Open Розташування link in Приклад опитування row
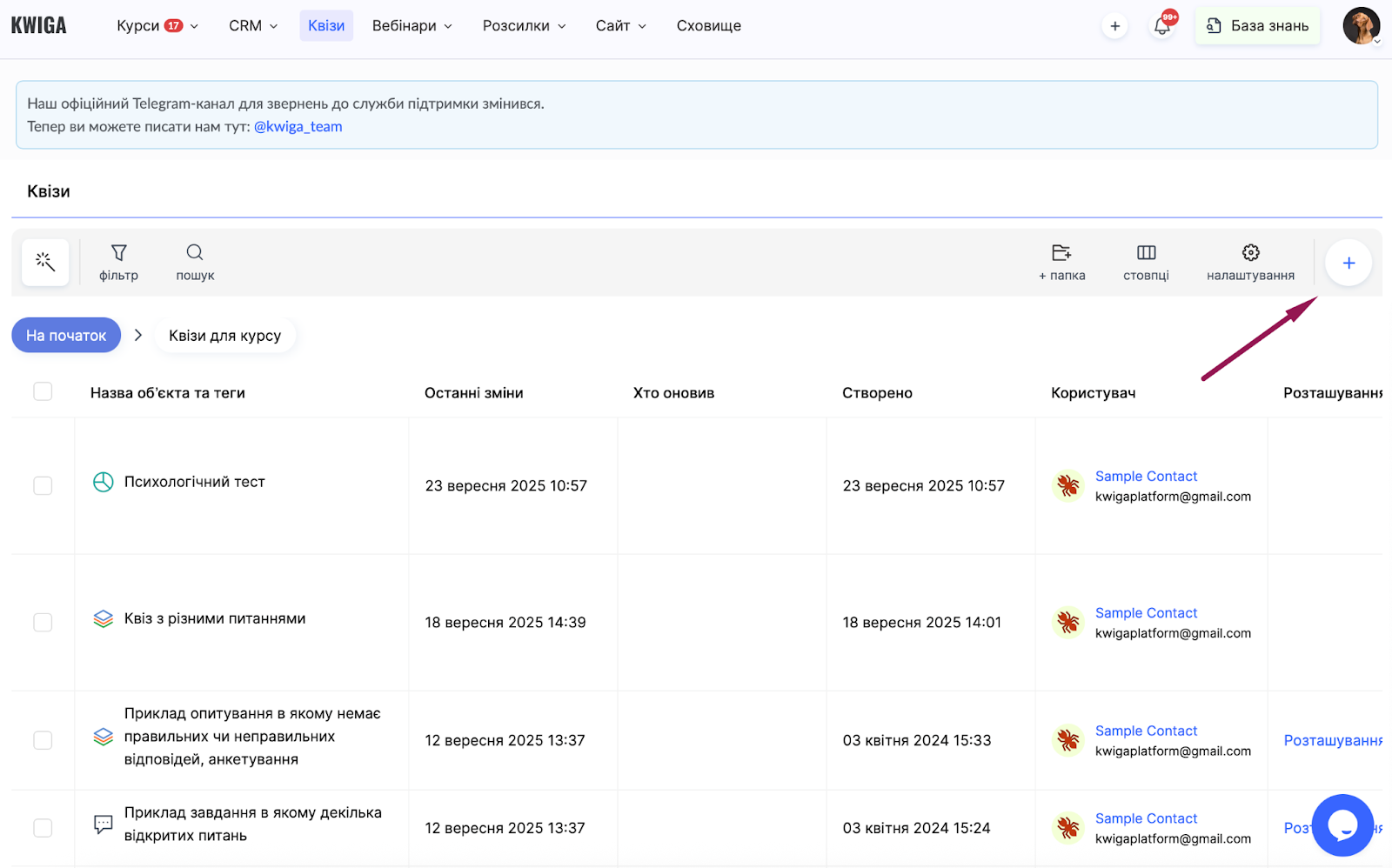Viewport: 1392px width, 868px height. click(1333, 740)
